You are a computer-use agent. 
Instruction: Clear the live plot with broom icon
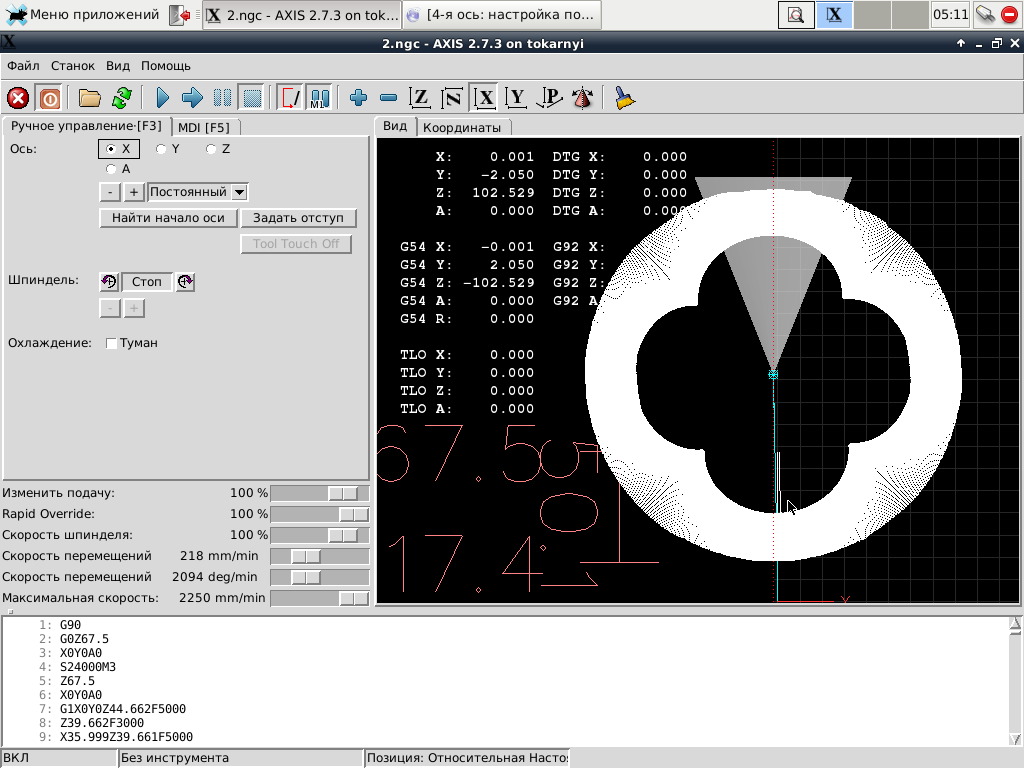(x=625, y=98)
